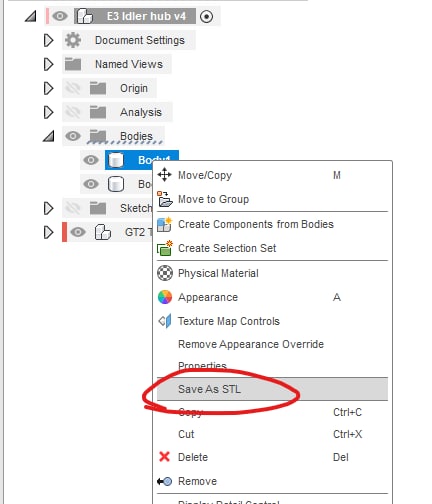
Task: Collapse the E3 Idler hub v4 root node
Action: point(31,16)
